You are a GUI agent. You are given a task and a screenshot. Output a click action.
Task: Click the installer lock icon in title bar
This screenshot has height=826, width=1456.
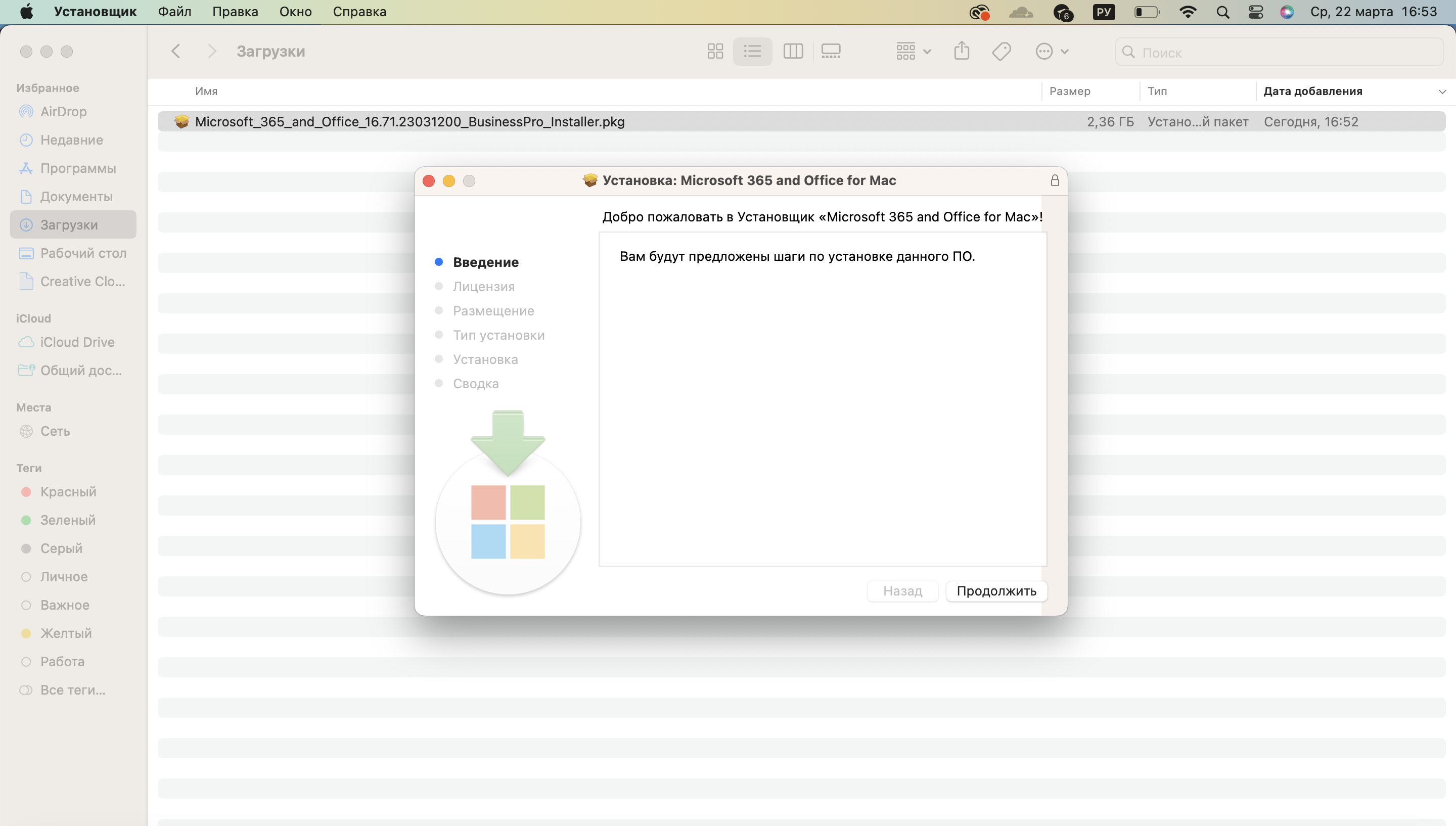1055,180
